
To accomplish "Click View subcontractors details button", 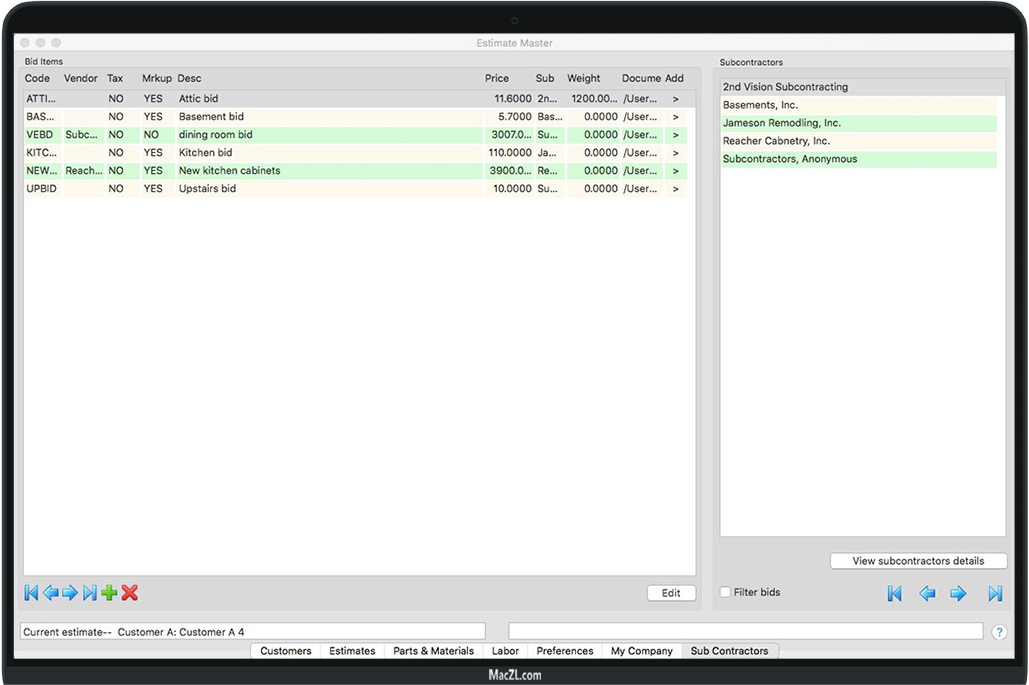I will click(918, 561).
